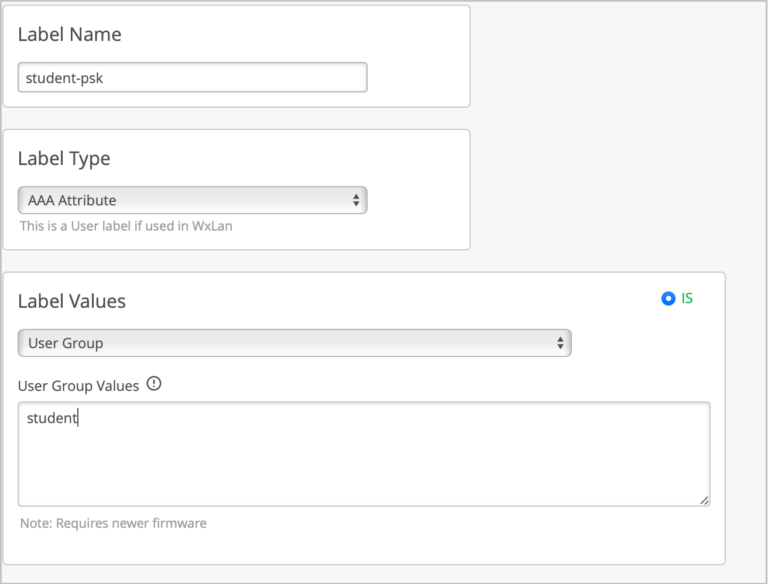Click the User Group Values field label

[x=78, y=386]
